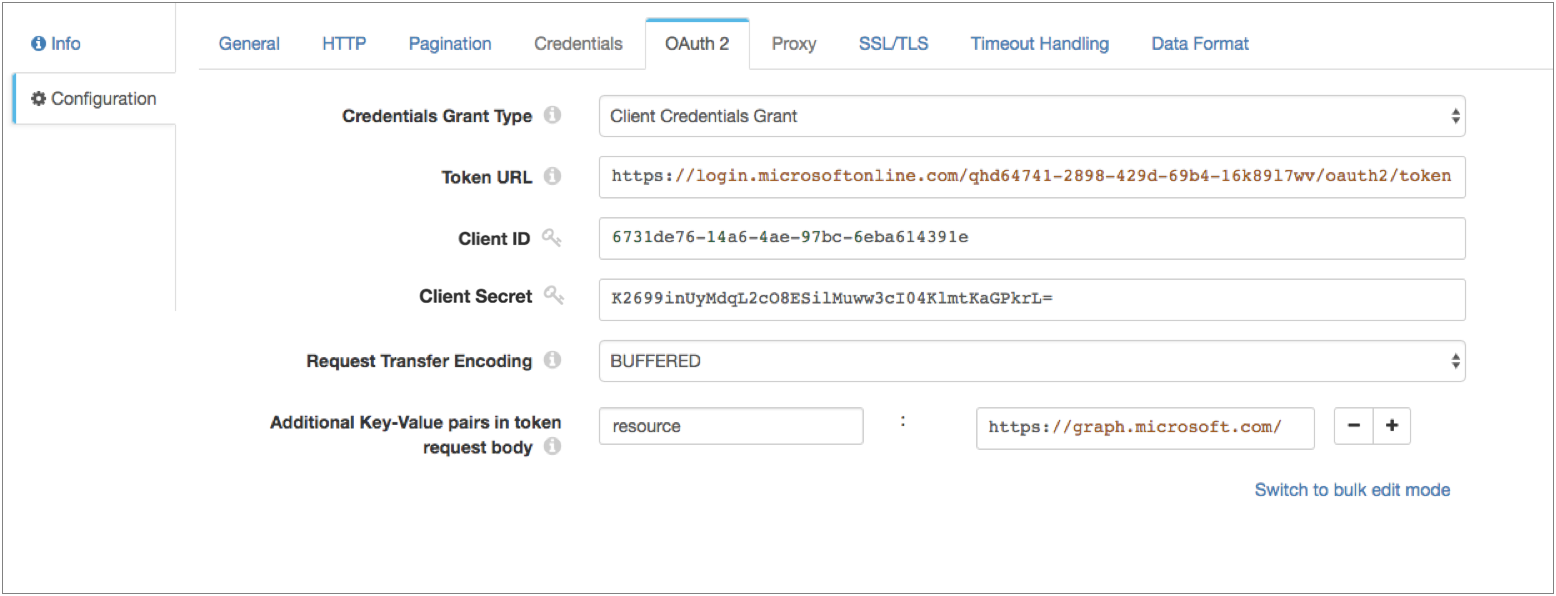Open the Credentials Grant Type dropdown
1556x596 pixels.
[x=1033, y=116]
